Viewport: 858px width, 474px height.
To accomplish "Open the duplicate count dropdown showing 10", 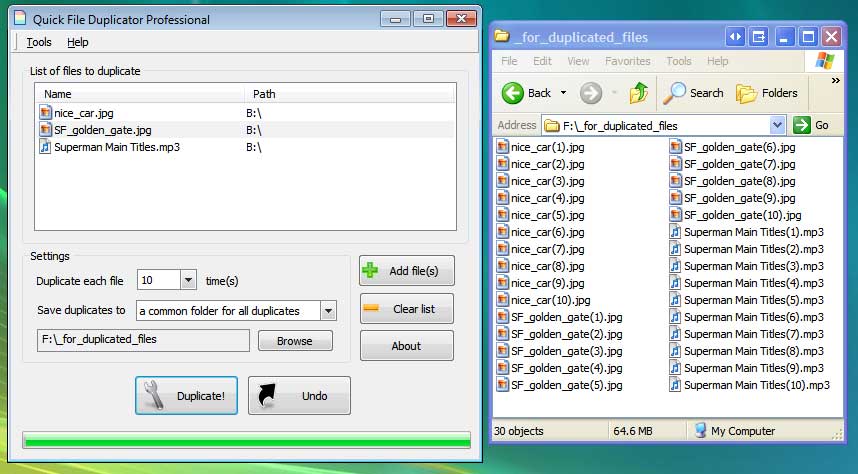I will (188, 281).
